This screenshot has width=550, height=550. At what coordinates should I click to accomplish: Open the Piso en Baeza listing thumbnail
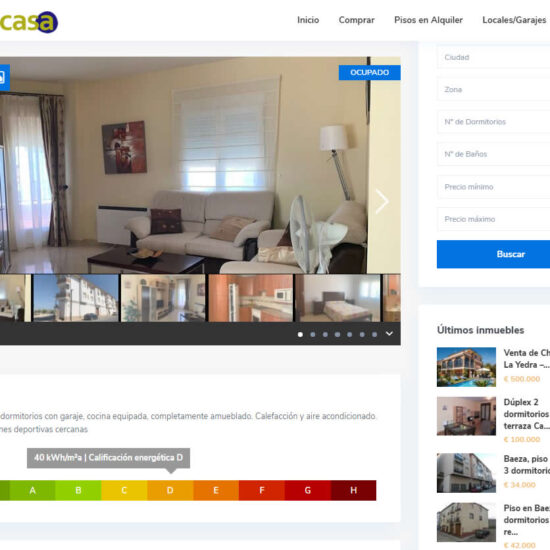(x=466, y=522)
